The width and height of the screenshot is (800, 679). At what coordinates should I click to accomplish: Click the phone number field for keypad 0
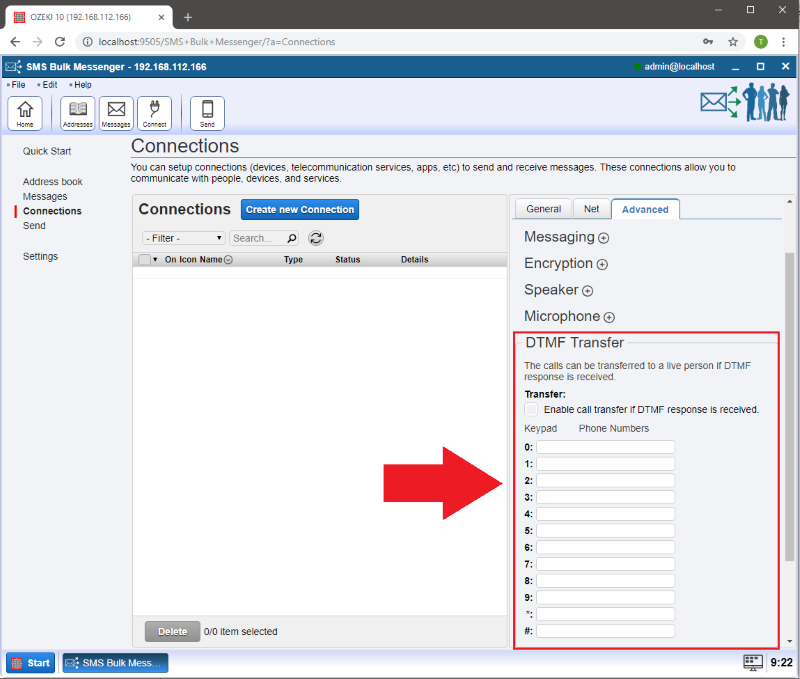tap(605, 447)
